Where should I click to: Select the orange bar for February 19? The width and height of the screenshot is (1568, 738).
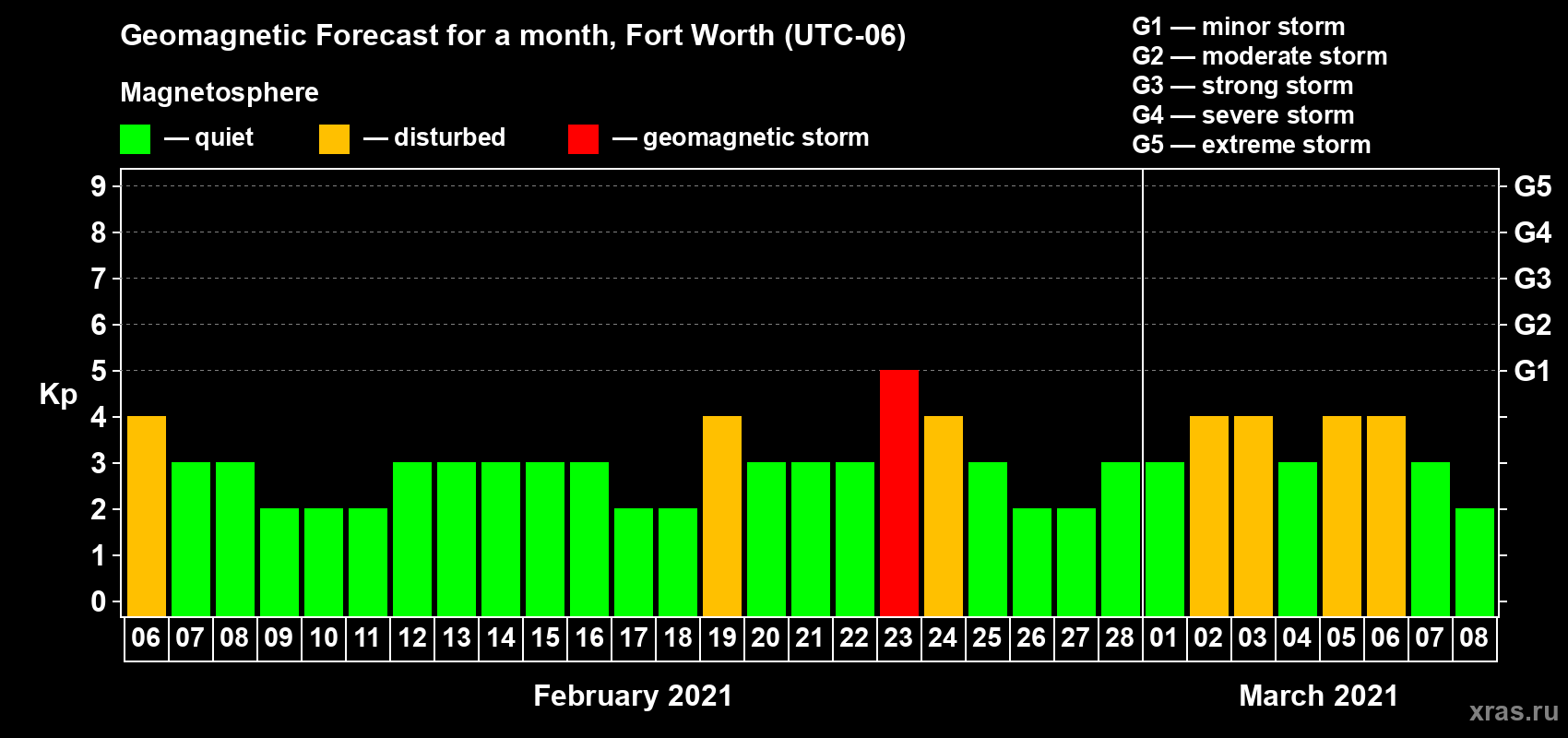(722, 516)
